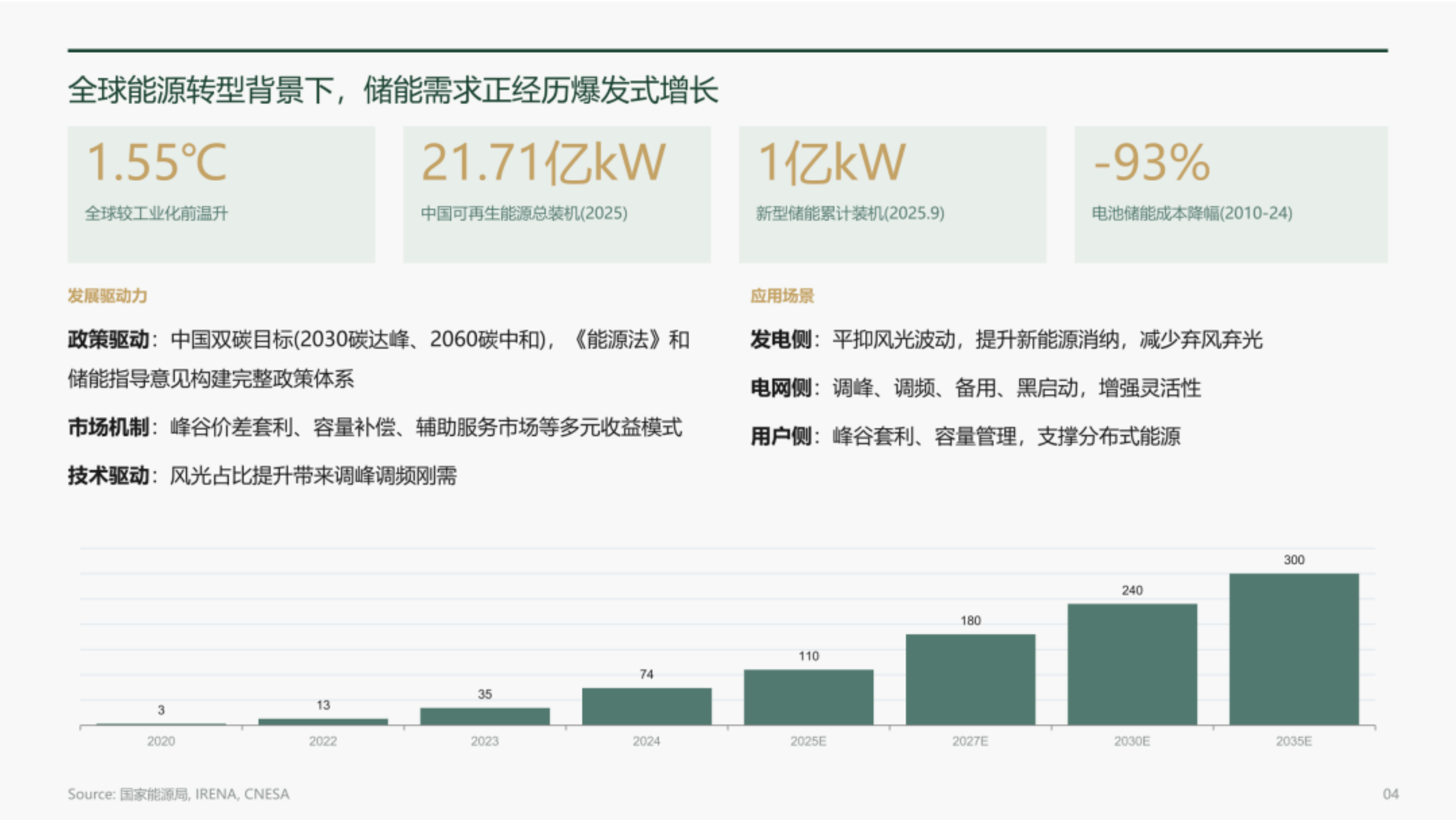Click the 2023 chart bar labeled 35
The width and height of the screenshot is (1456, 820).
tap(485, 716)
